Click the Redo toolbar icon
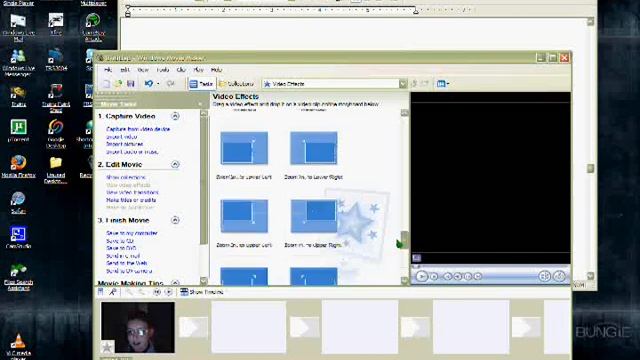Screen dimensions: 640x360 pos(171,84)
